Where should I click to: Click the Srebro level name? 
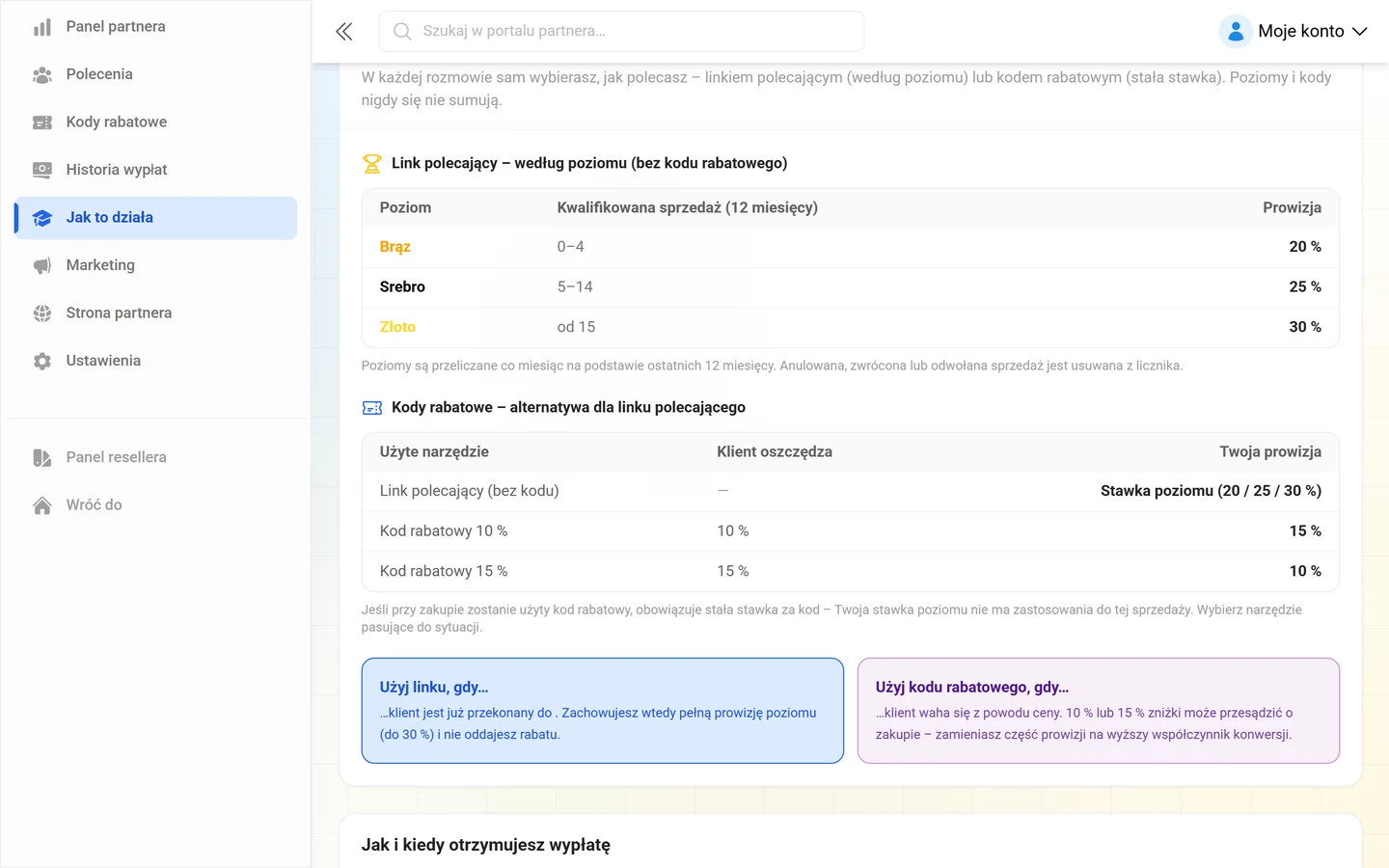tap(402, 287)
